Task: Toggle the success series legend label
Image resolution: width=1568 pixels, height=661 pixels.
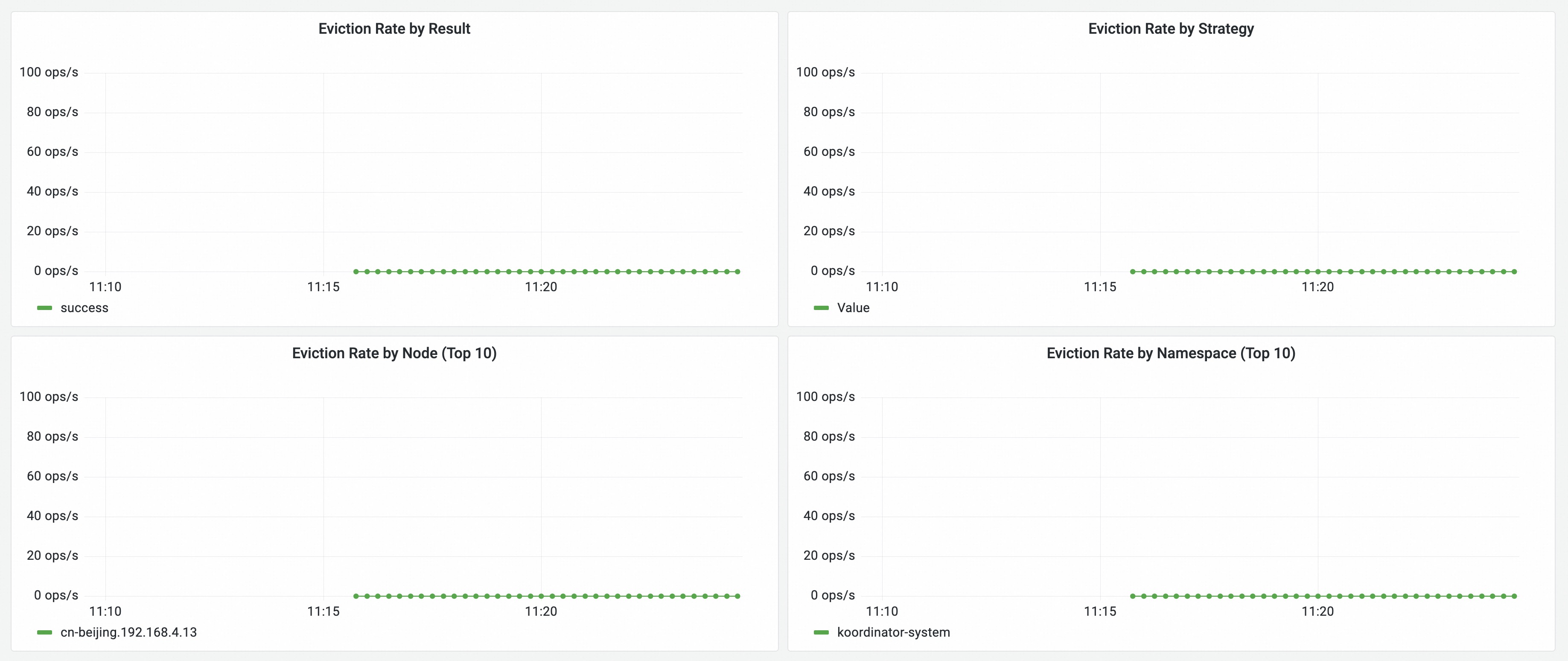Action: point(84,308)
